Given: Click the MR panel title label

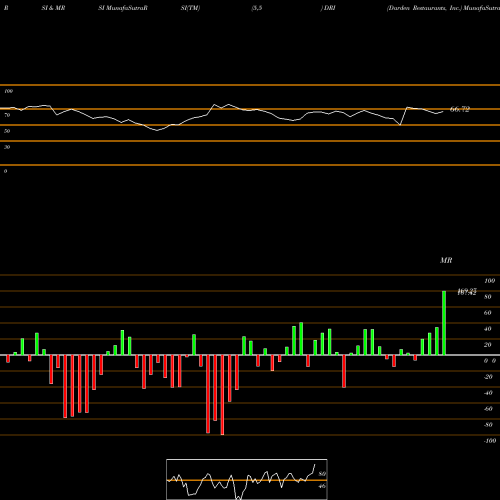Looking at the screenshot, I should tap(446, 260).
